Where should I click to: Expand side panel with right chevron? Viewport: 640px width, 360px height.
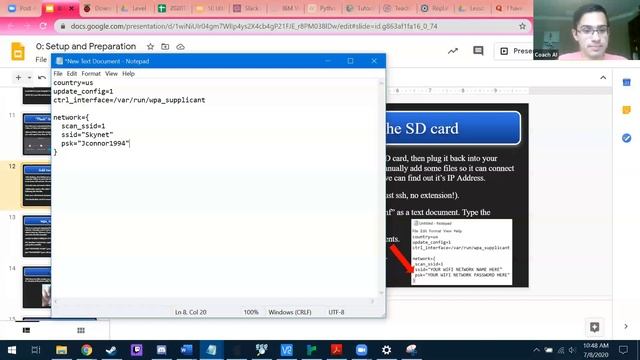tap(626, 326)
